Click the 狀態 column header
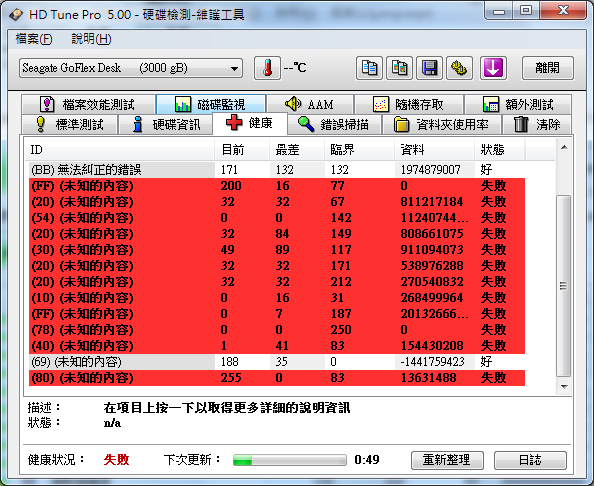 [499, 150]
